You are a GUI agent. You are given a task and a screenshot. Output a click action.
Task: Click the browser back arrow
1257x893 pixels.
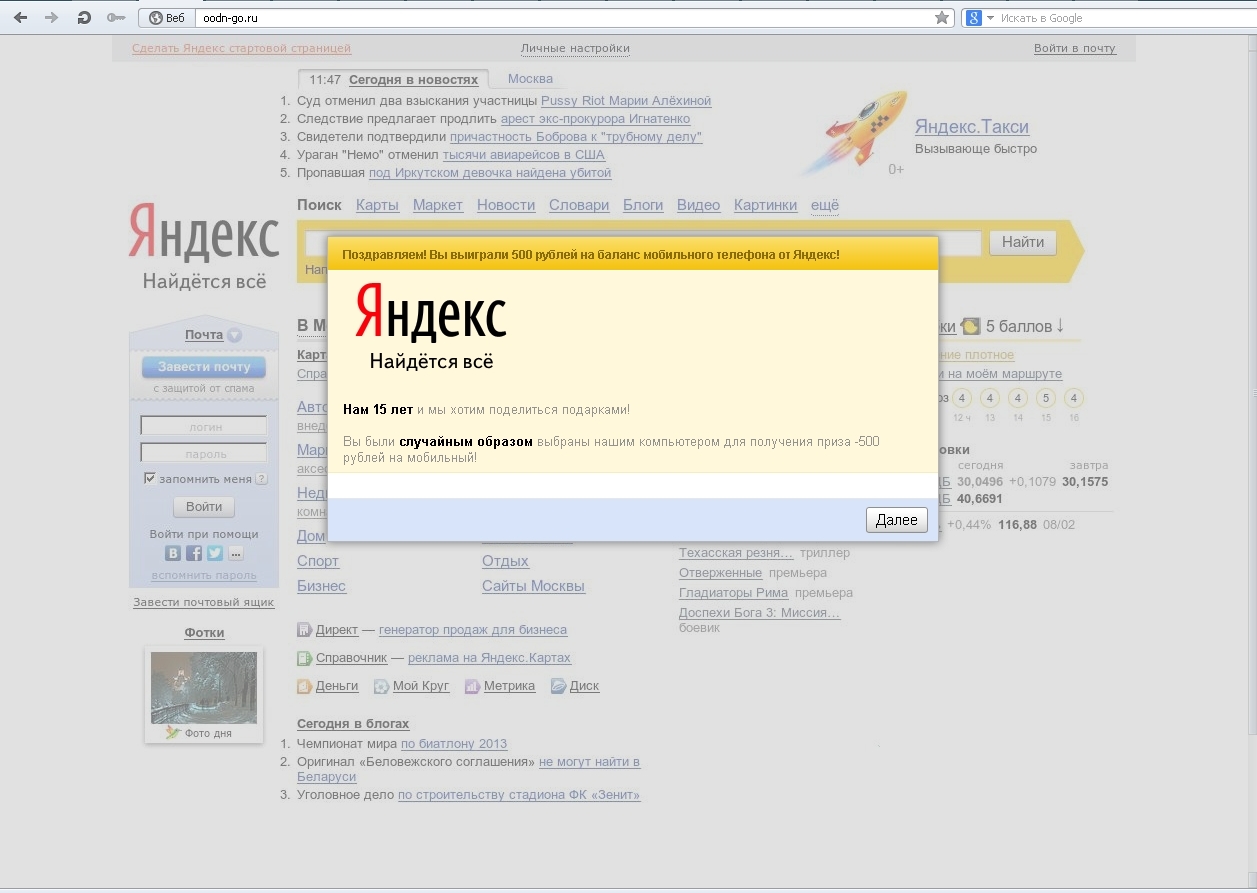[22, 18]
